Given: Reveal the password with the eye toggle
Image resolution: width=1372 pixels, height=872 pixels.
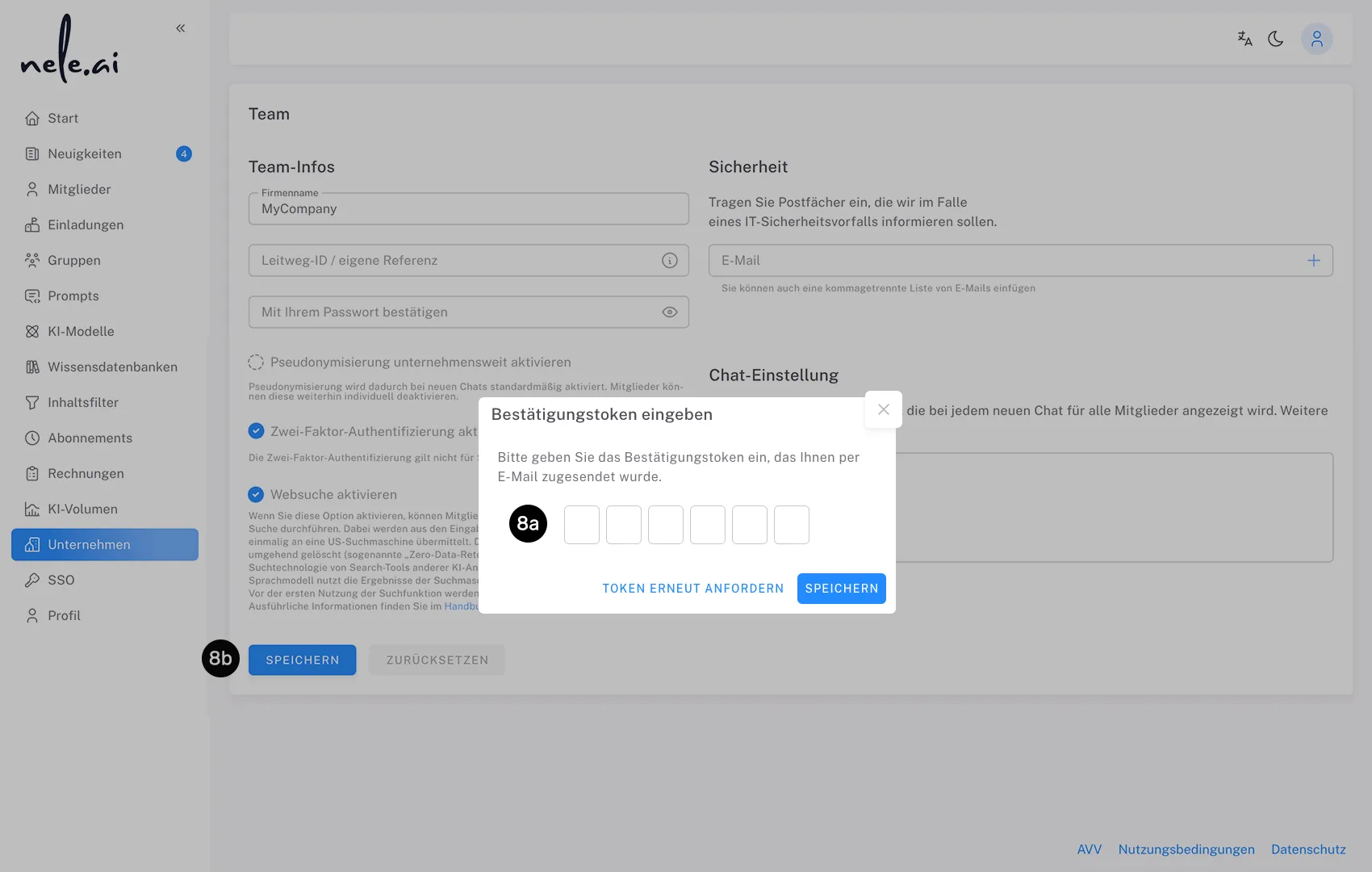Looking at the screenshot, I should 669,312.
